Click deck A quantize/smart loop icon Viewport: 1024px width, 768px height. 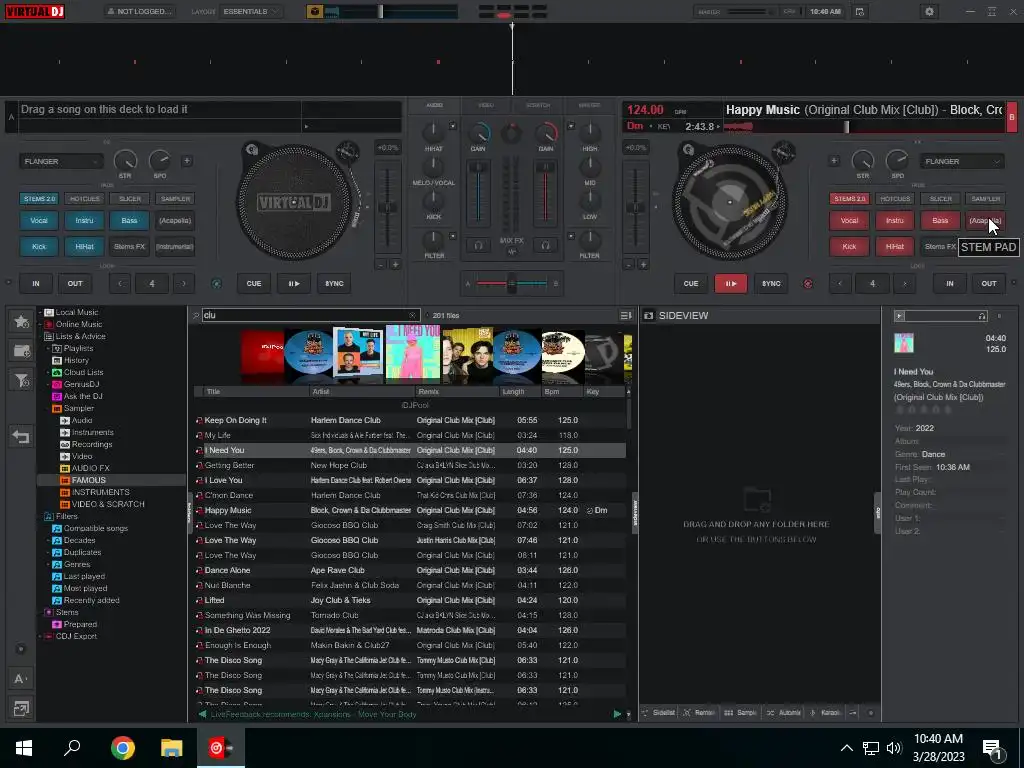point(216,283)
